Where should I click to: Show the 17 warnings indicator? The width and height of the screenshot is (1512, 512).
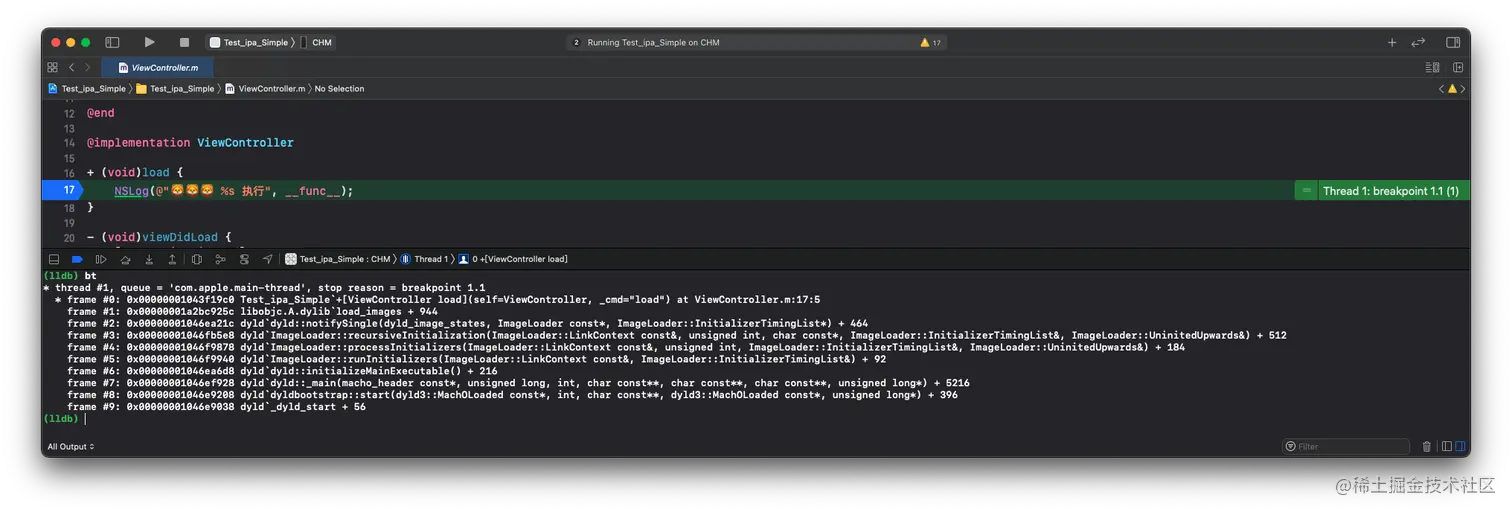pos(931,43)
